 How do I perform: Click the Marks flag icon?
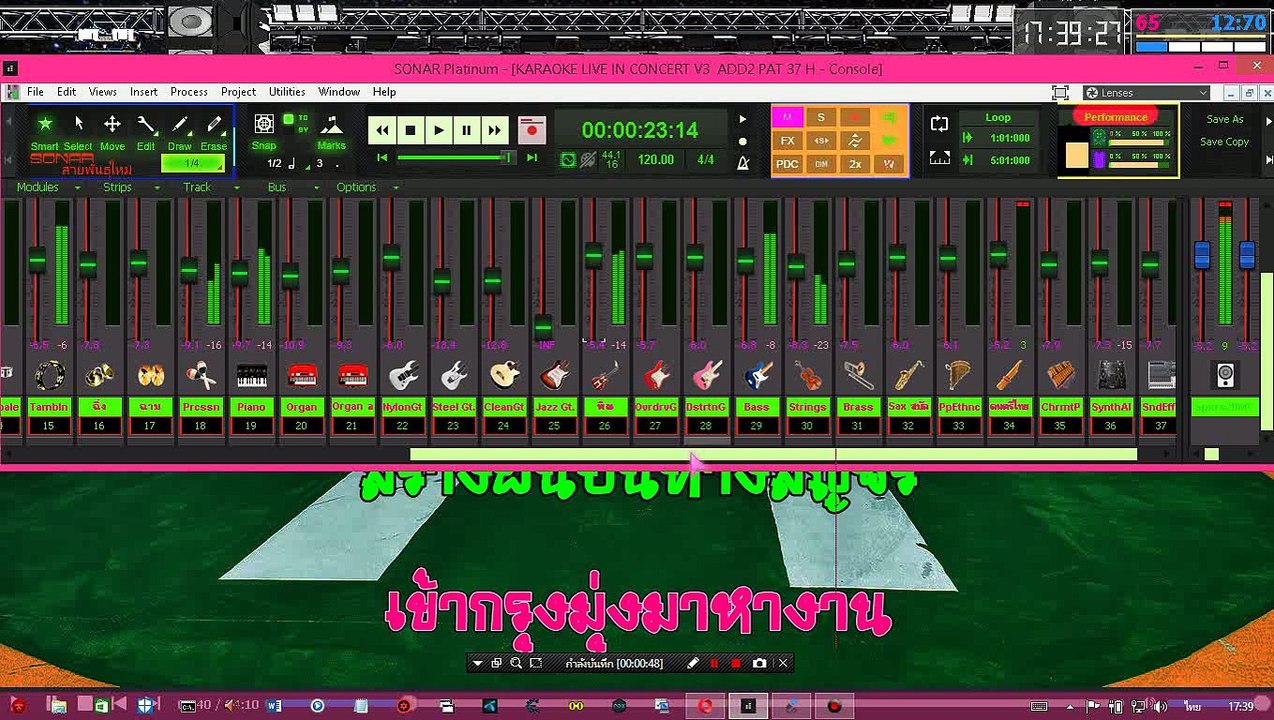pos(331,125)
